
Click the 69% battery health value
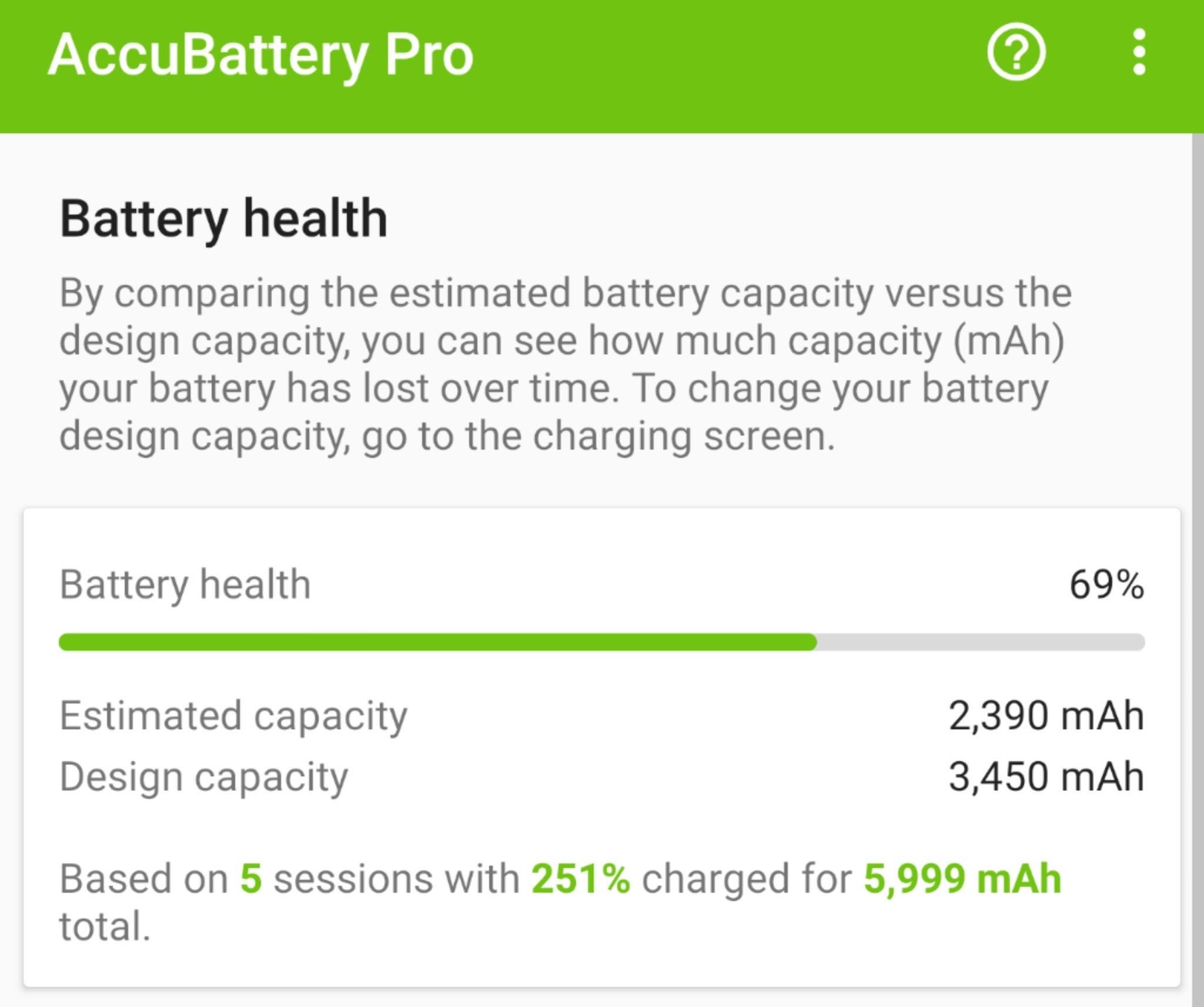[1106, 585]
